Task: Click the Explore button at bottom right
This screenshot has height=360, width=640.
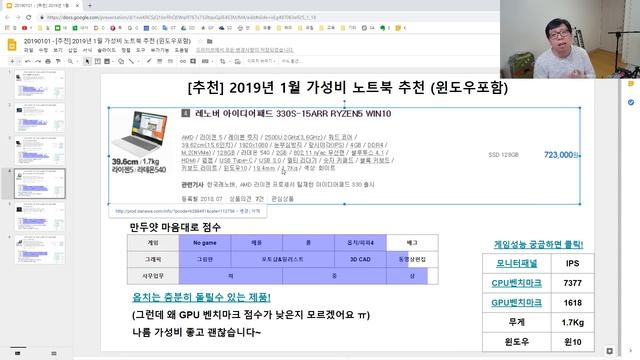Action: tap(609, 351)
